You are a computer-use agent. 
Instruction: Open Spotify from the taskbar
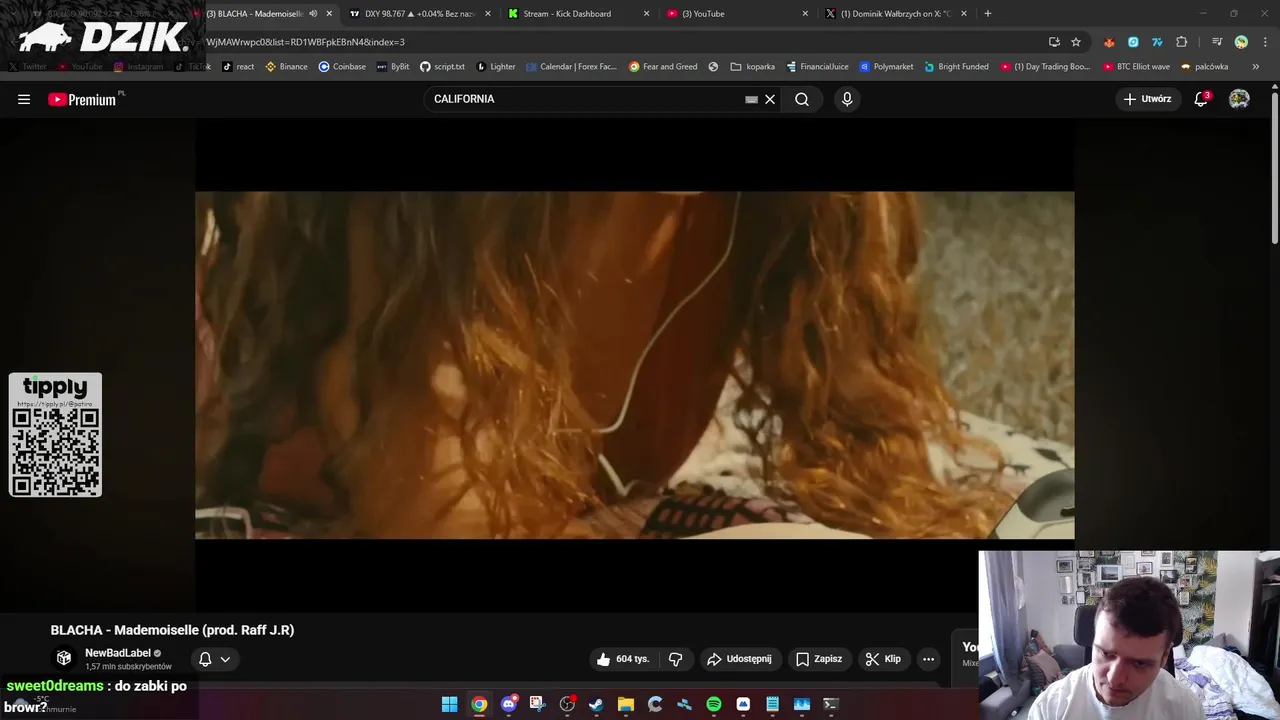[x=714, y=704]
